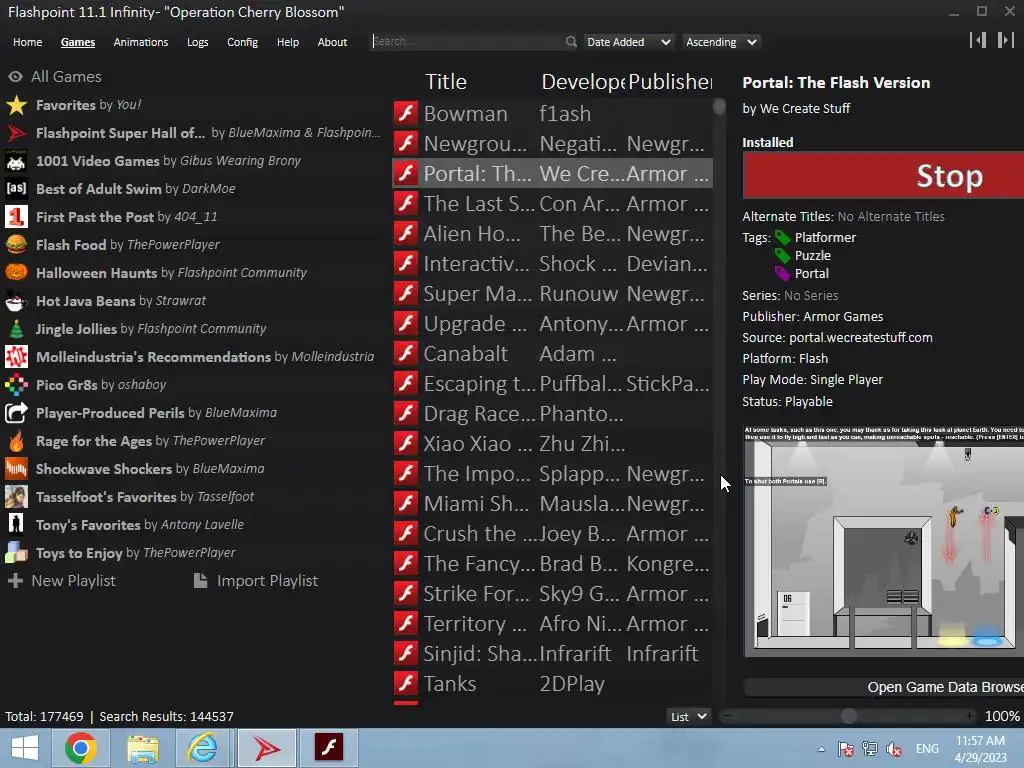The height and width of the screenshot is (768, 1024).
Task: Open the Logs tab
Action: click(x=197, y=42)
